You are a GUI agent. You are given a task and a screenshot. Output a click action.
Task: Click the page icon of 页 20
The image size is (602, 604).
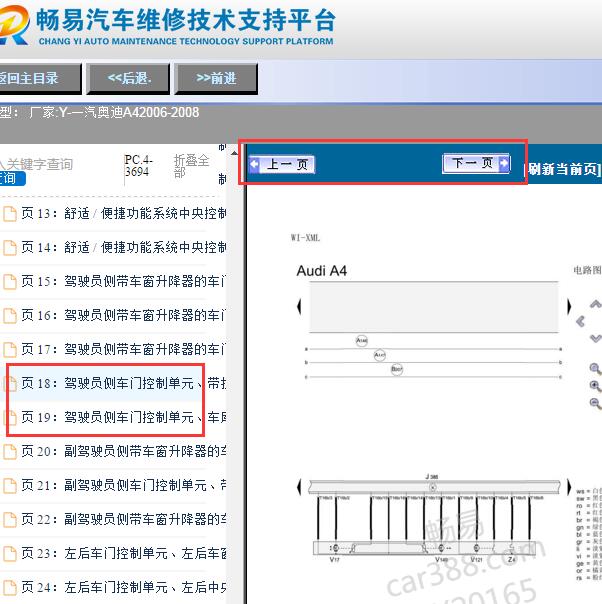click(10, 451)
